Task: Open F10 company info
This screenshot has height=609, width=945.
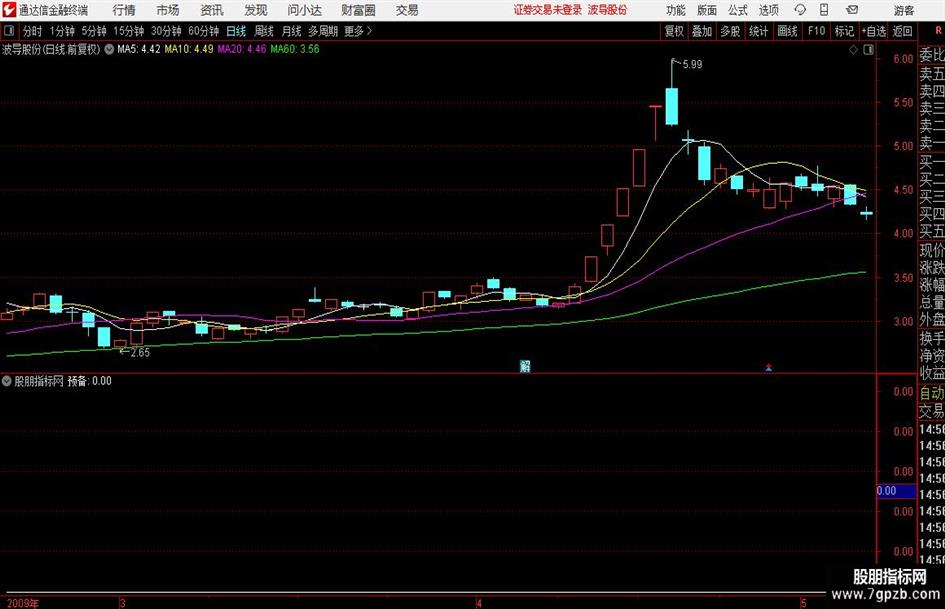Action: pyautogui.click(x=816, y=31)
